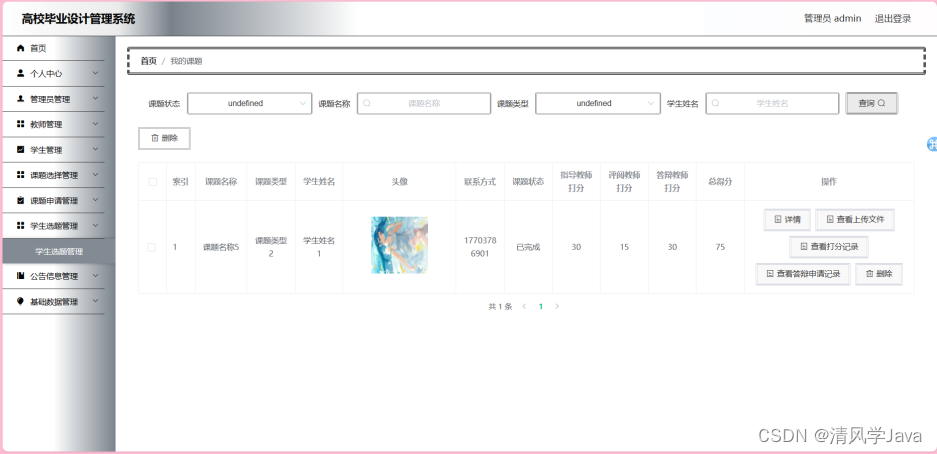Screen dimensions: 937x454
Task: Open 详情 for 课题名称5
Action: pos(787,220)
